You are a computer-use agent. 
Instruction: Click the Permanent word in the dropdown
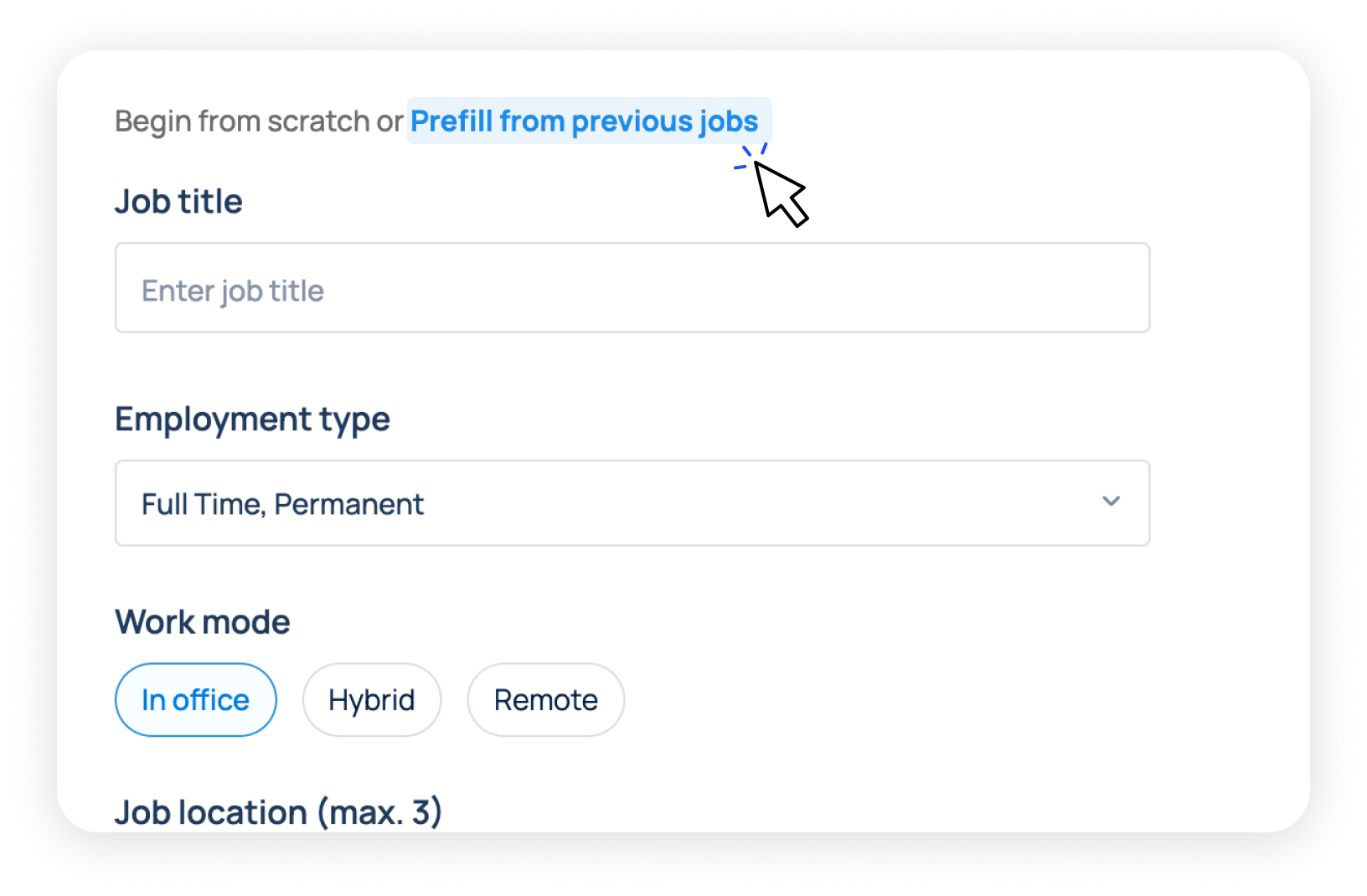point(348,504)
